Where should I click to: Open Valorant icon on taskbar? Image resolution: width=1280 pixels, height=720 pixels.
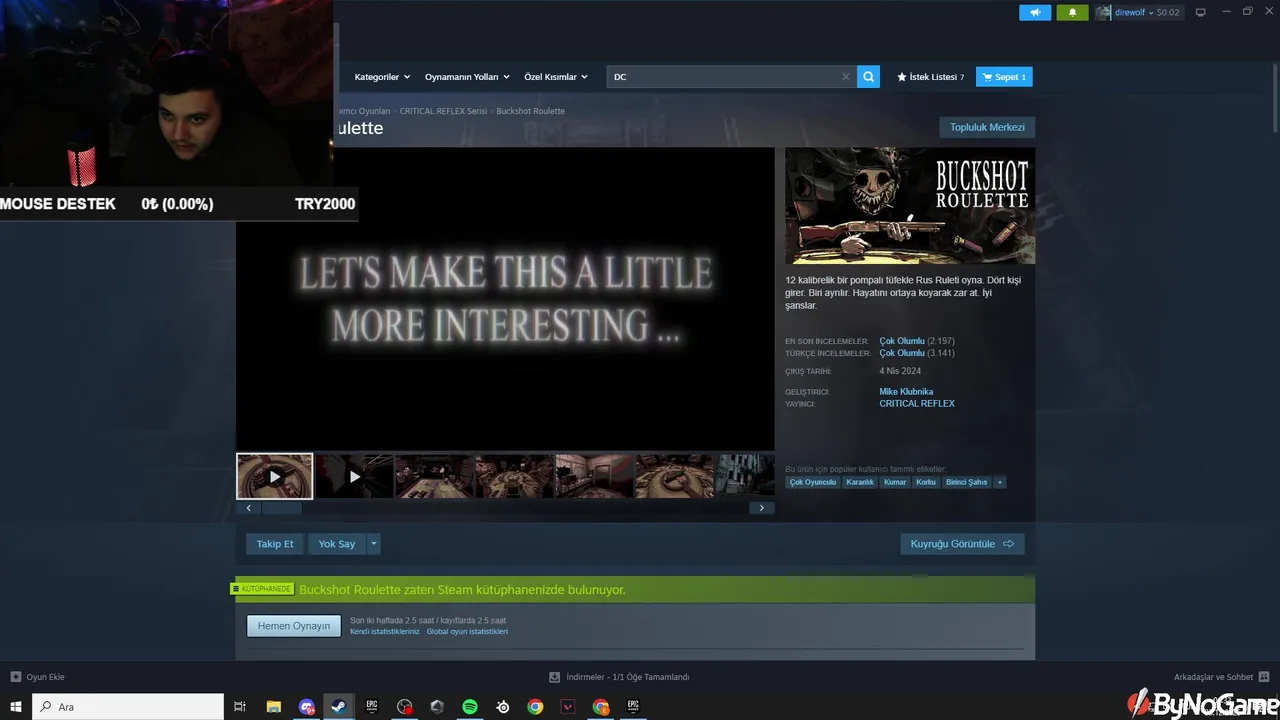pos(568,707)
